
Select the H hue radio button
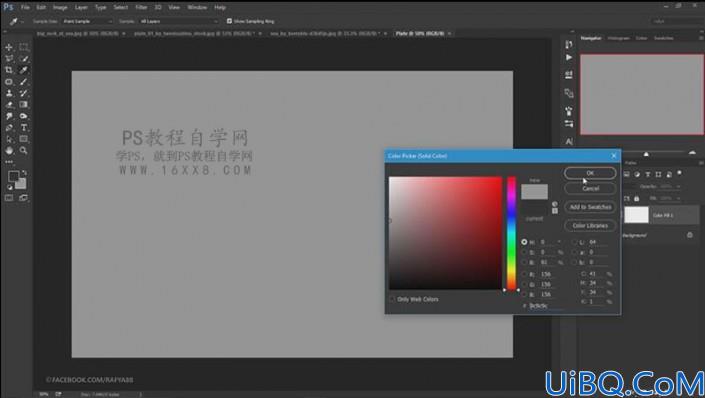coord(524,242)
